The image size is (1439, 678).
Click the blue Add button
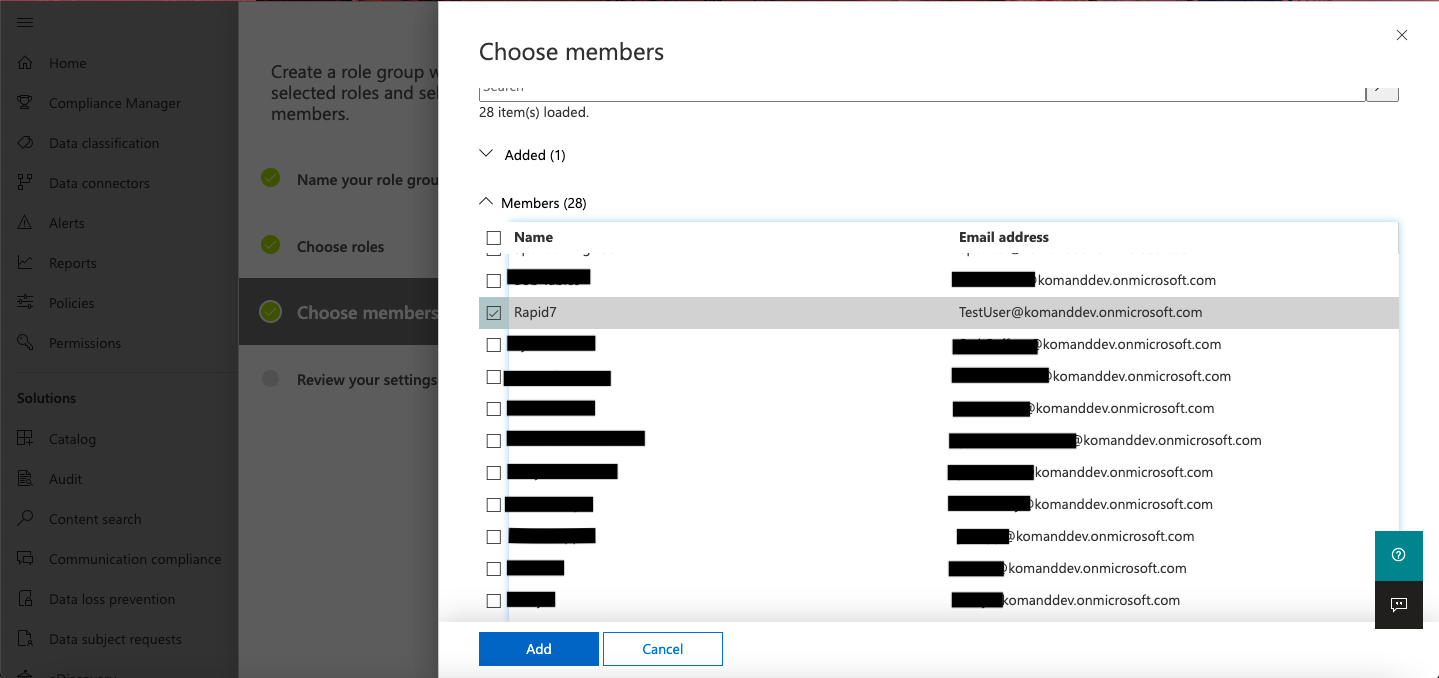click(538, 649)
